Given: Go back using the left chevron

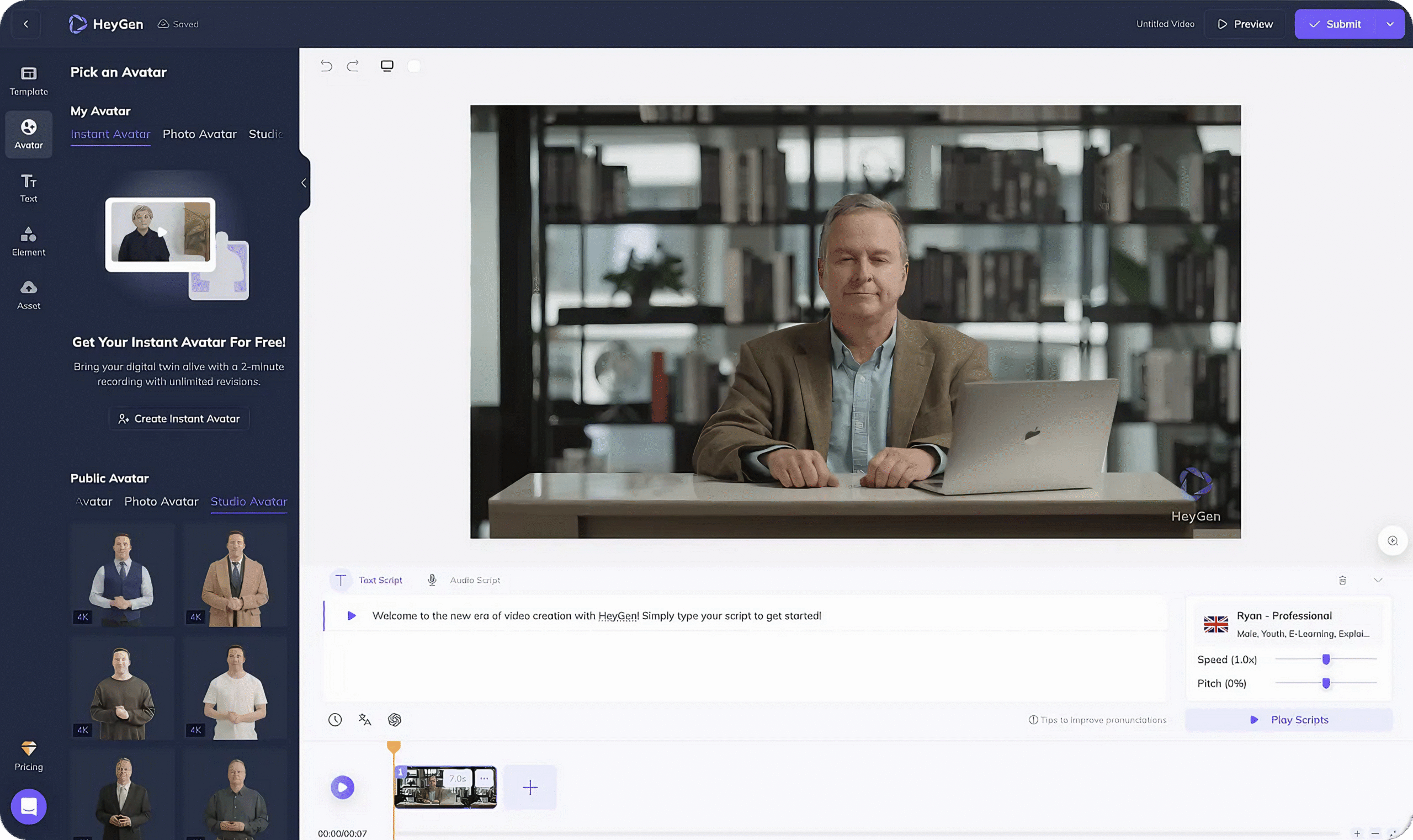Looking at the screenshot, I should coord(25,24).
